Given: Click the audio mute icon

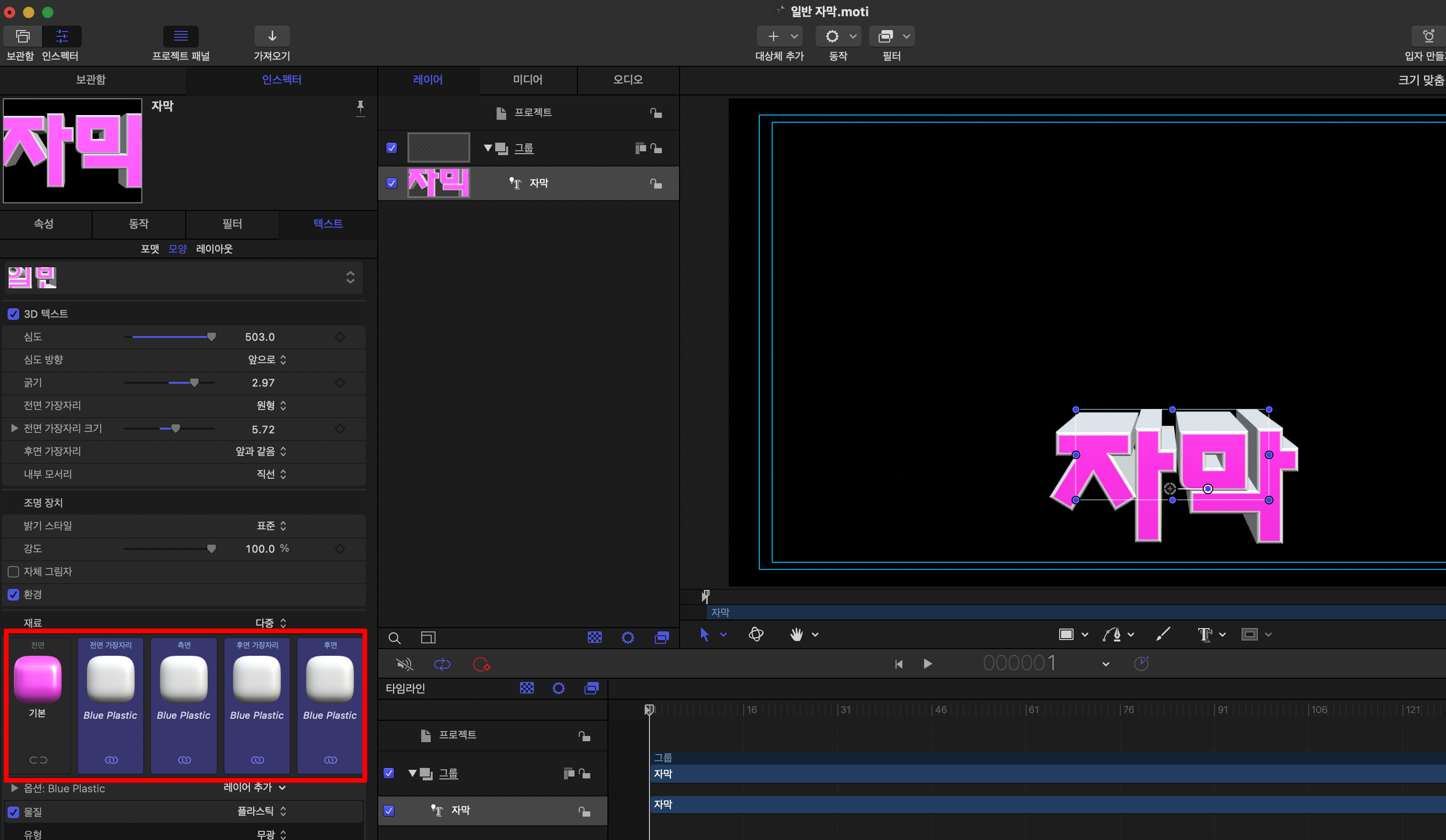Looking at the screenshot, I should point(404,664).
